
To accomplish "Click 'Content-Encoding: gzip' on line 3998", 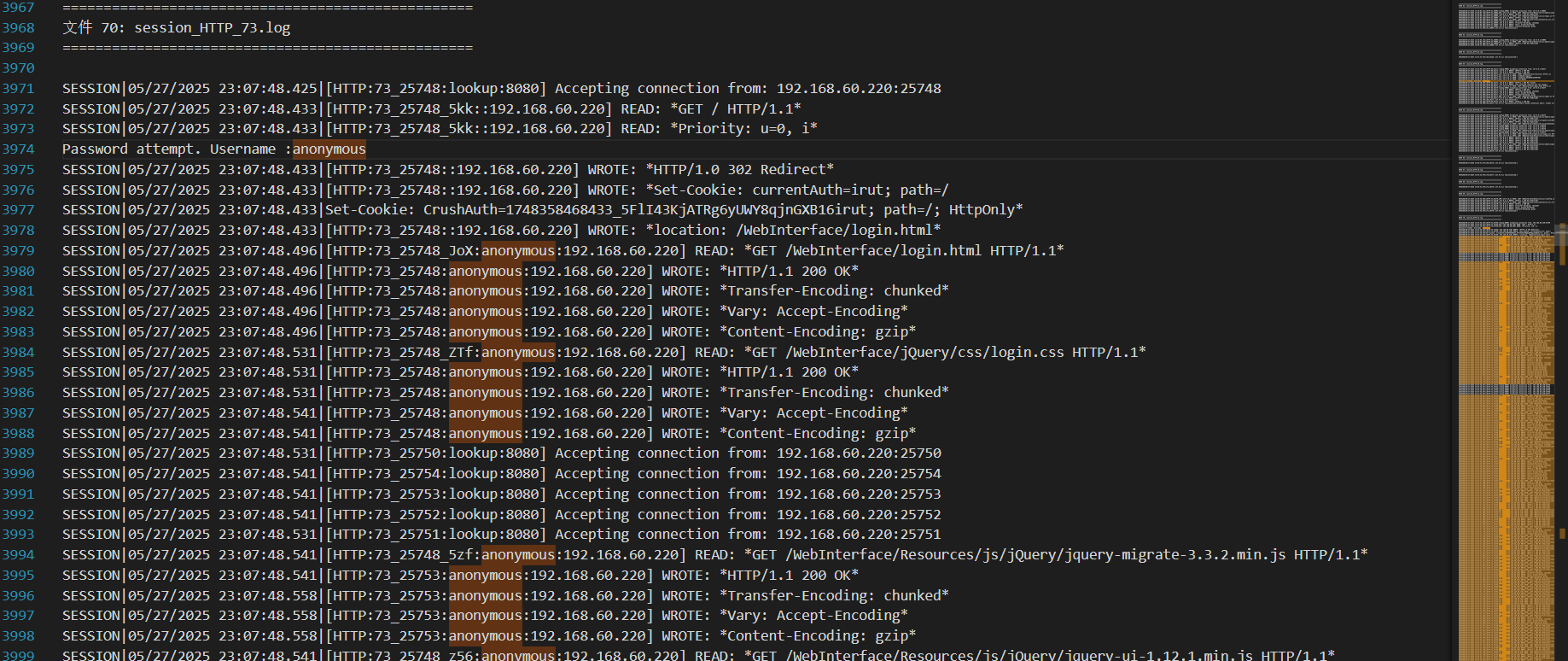I will (x=818, y=636).
